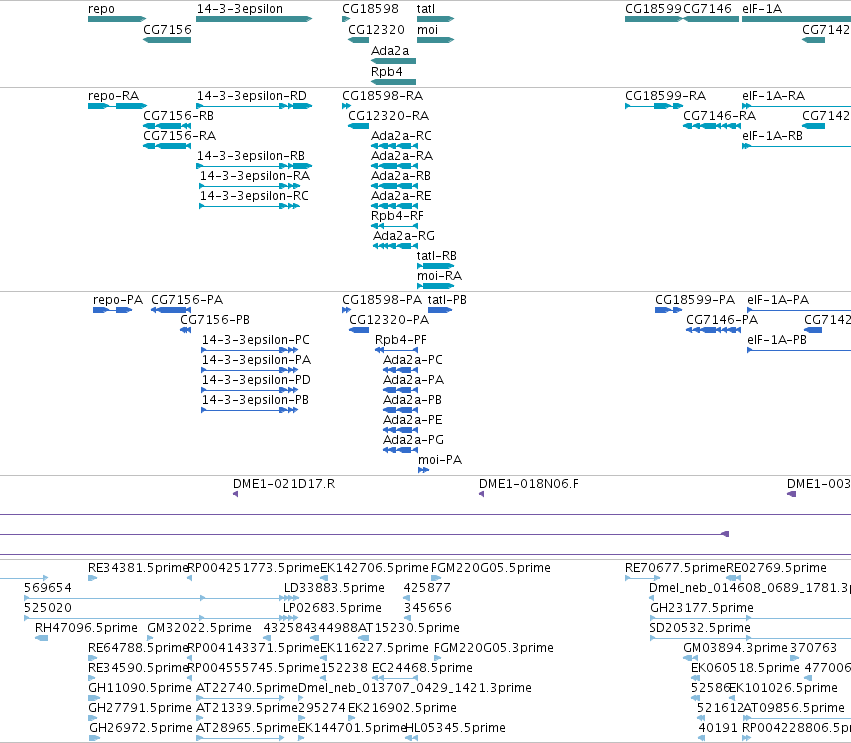Select the eIF-1A-RB transcript
The image size is (851, 743).
pyautogui.click(x=796, y=146)
